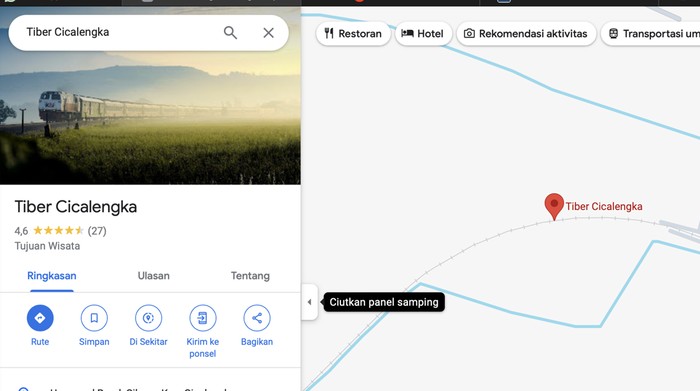This screenshot has width=700, height=391.
Task: Select the Transportasi umum chip
Action: click(x=650, y=33)
